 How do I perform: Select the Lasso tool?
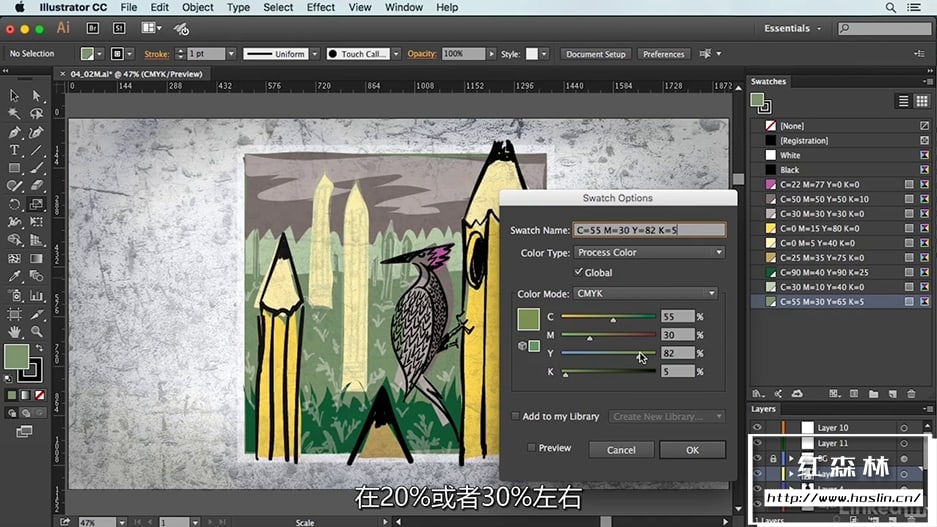pyautogui.click(x=36, y=114)
